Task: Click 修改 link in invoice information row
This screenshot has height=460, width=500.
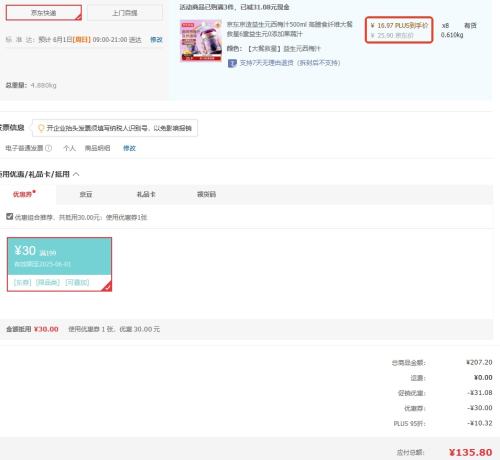Action: (x=129, y=148)
